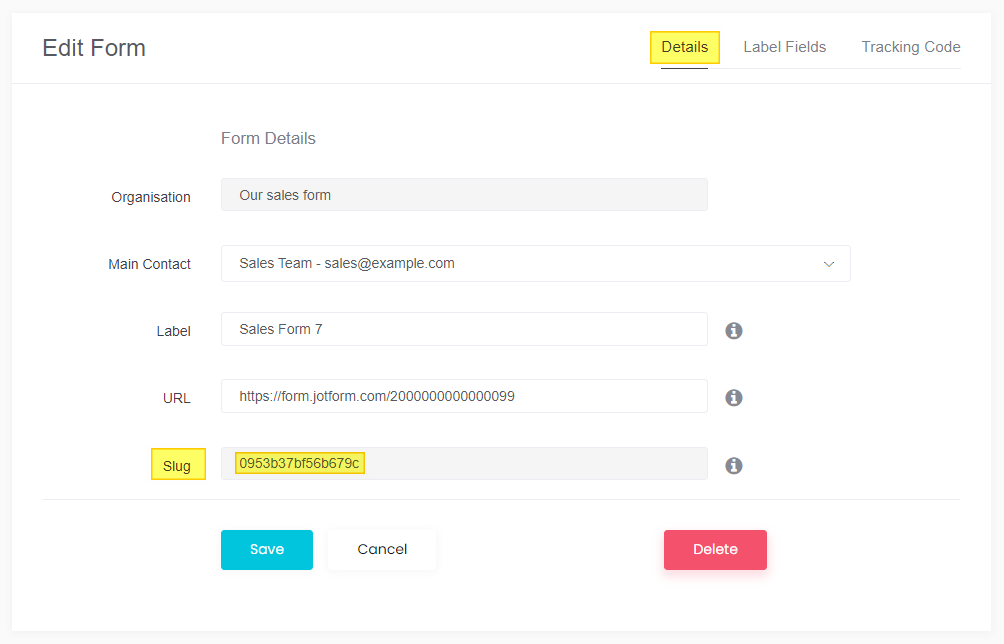Click the info icon beside the Slug field
1004x644 pixels.
(x=734, y=465)
